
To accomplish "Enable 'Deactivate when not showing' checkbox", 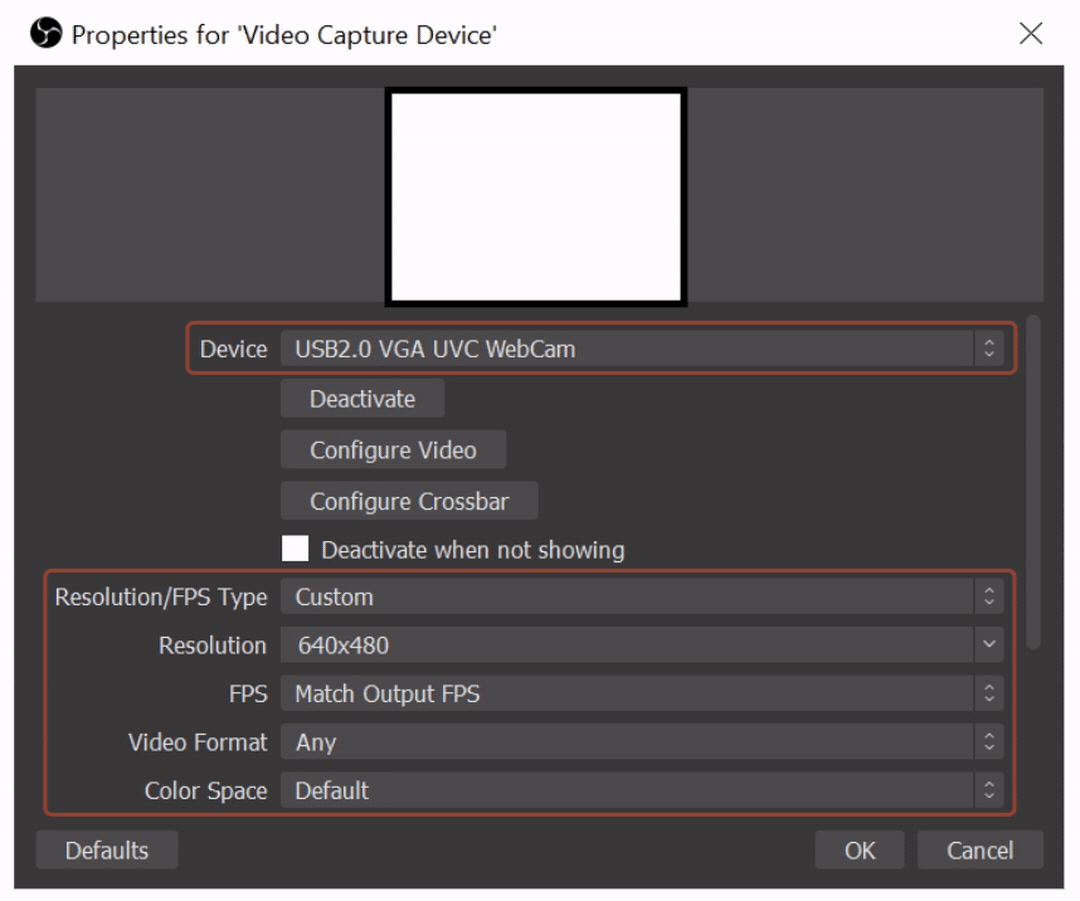I will (295, 549).
